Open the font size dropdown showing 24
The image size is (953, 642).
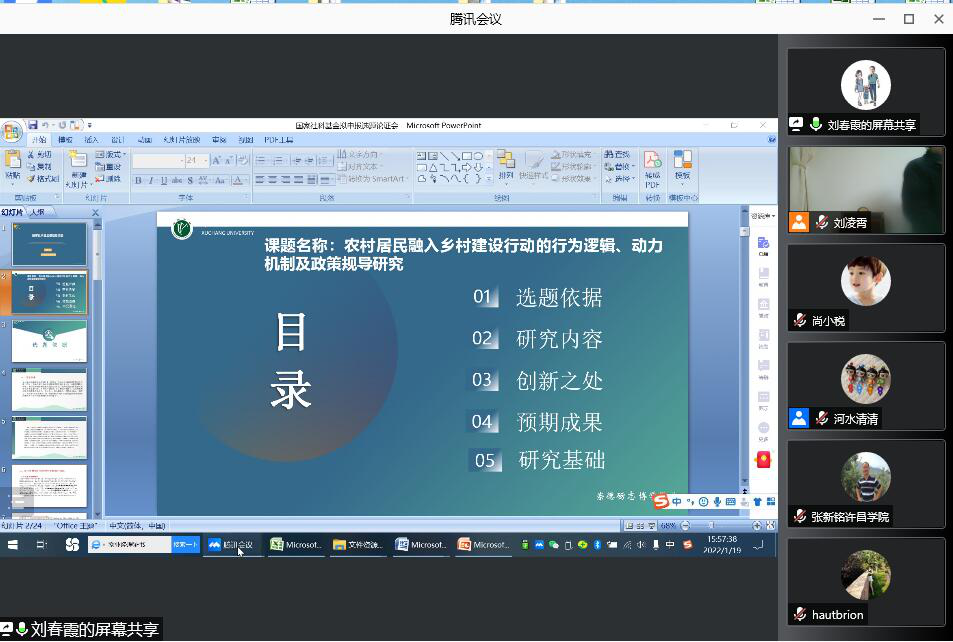point(195,160)
